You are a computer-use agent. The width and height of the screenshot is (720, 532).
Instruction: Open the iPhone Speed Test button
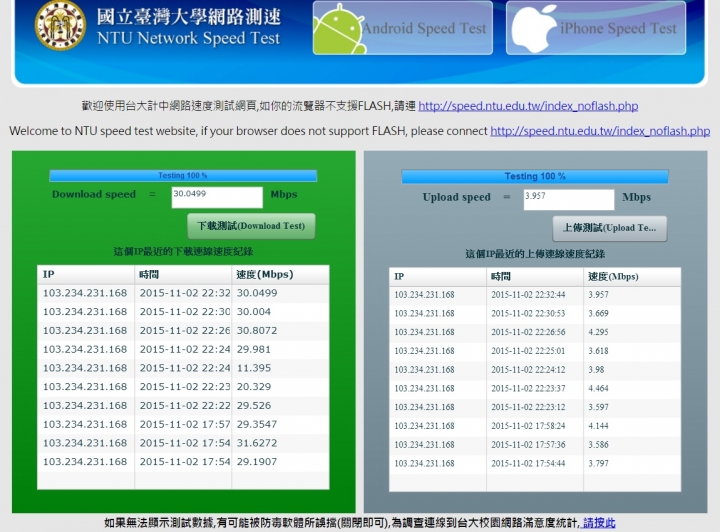pos(596,28)
